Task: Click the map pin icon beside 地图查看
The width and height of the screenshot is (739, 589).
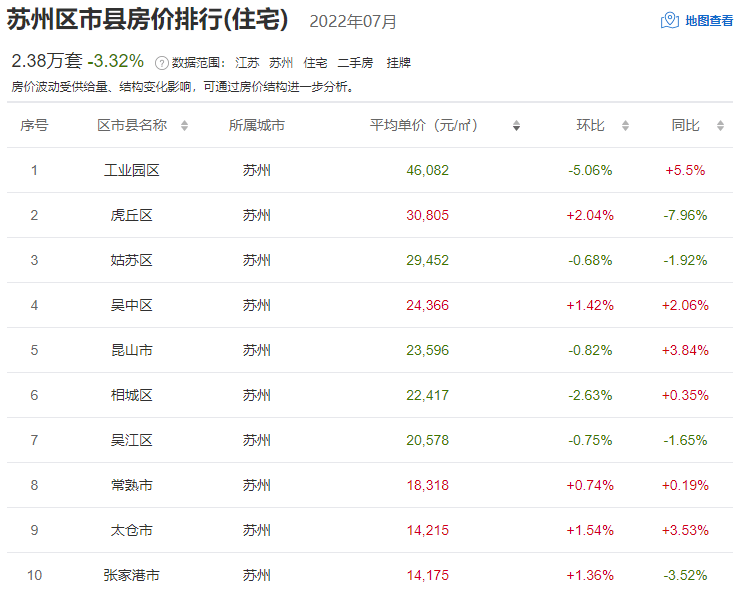Action: pyautogui.click(x=670, y=21)
